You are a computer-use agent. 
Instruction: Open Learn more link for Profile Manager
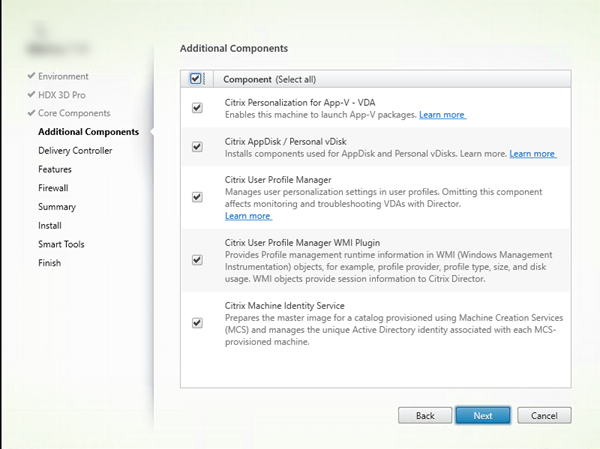[248, 216]
